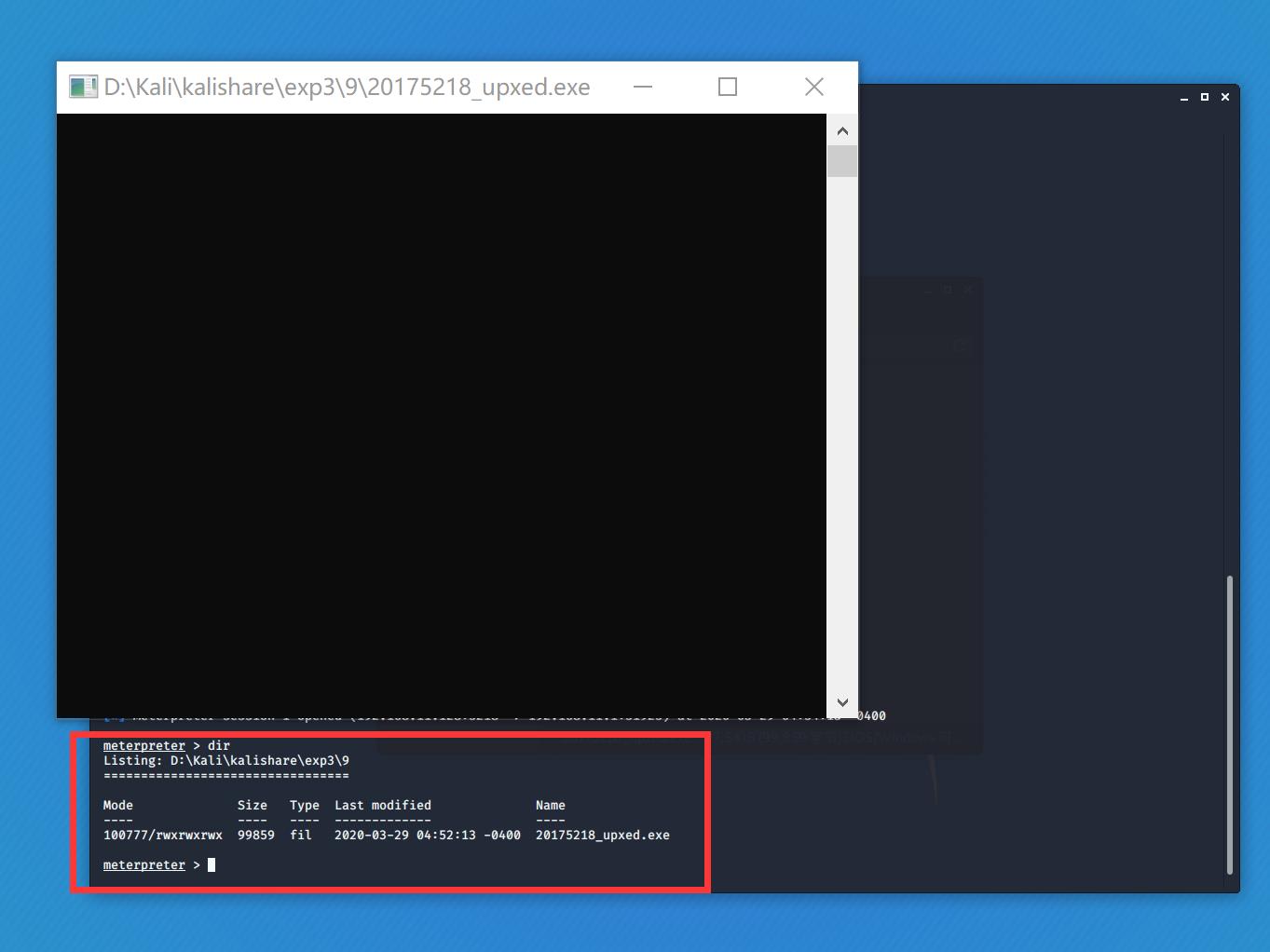Screen dimensions: 1270x952
Task: Click the 'Size' column header
Action: (253, 806)
